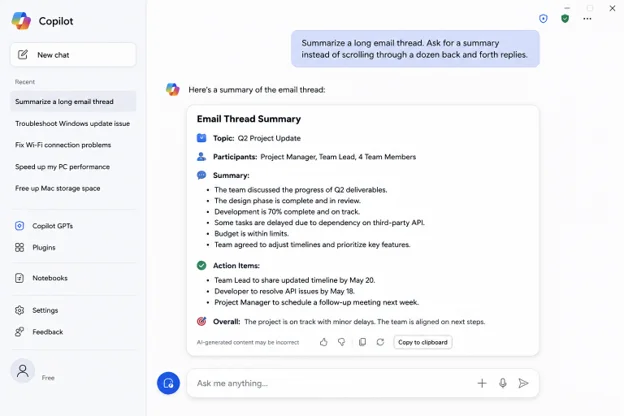Image resolution: width=624 pixels, height=416 pixels.
Task: Start a New chat
Action: coord(73,55)
